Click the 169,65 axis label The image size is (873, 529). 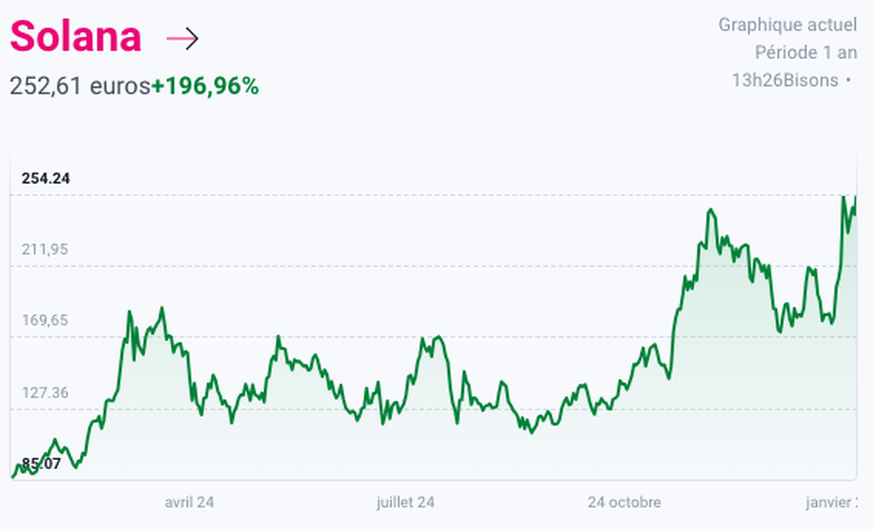click(45, 321)
